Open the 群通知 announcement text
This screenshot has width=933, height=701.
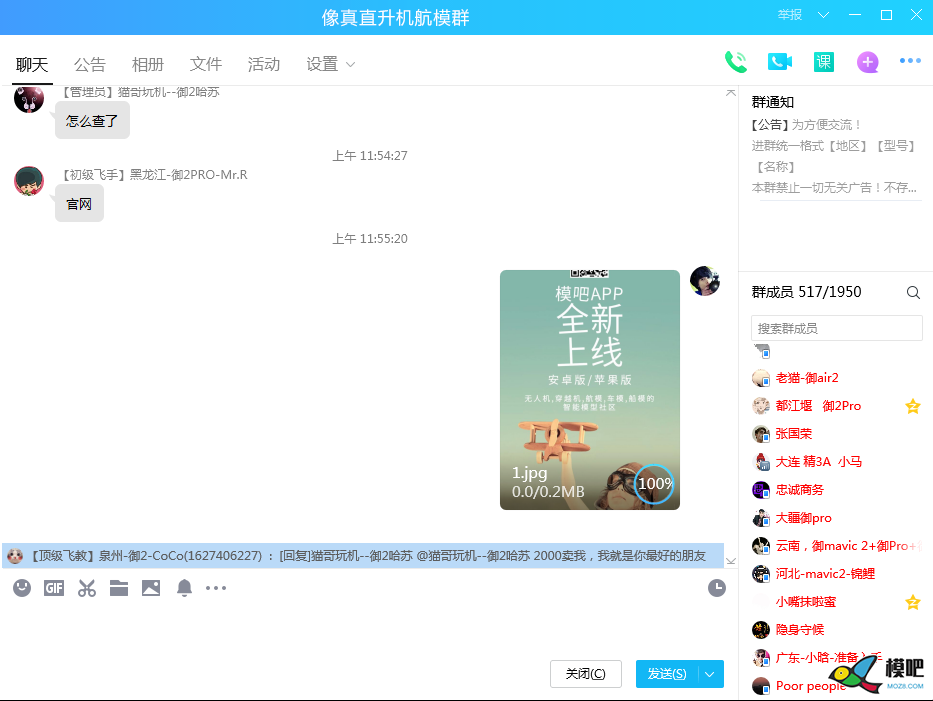[834, 157]
